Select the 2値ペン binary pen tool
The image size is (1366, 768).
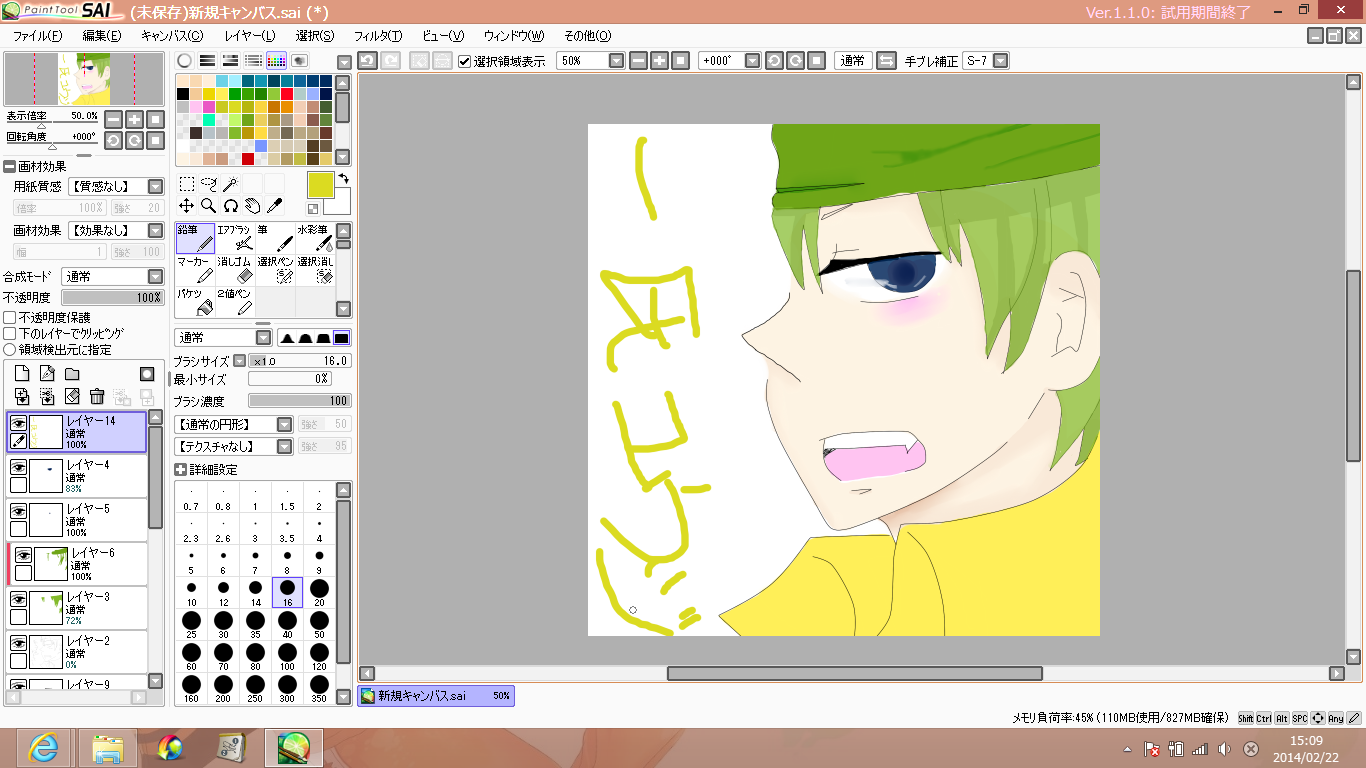tap(235, 303)
